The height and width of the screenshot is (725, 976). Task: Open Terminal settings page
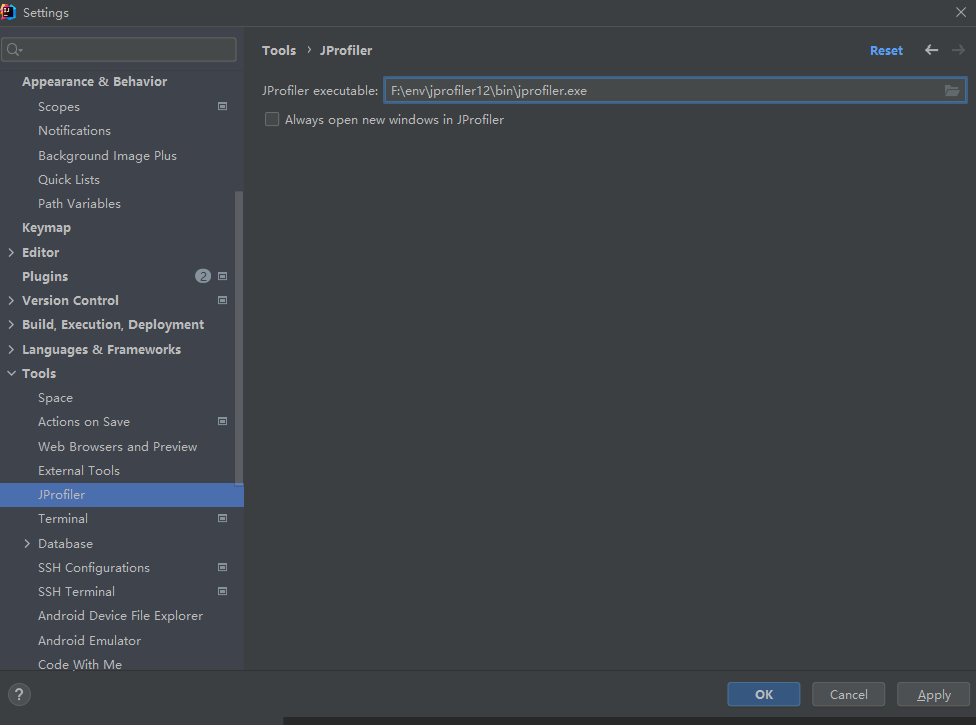tap(62, 518)
